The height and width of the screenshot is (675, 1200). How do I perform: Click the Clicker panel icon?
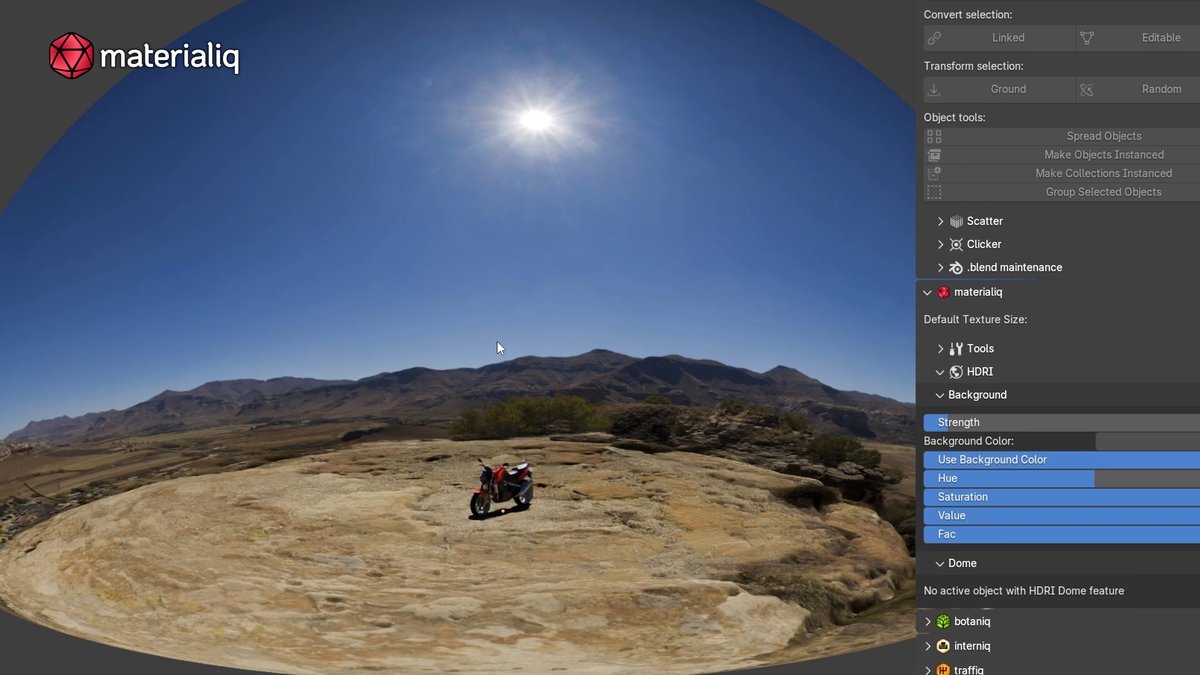click(x=956, y=244)
